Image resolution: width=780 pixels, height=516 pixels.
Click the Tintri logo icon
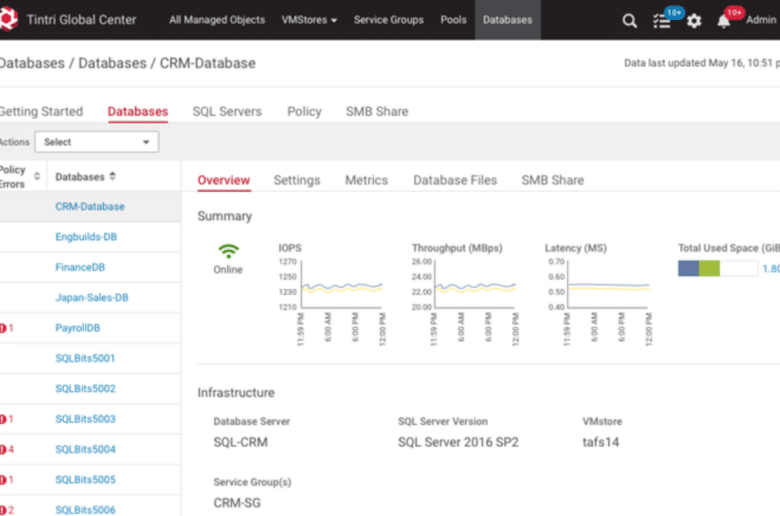click(x=7, y=19)
